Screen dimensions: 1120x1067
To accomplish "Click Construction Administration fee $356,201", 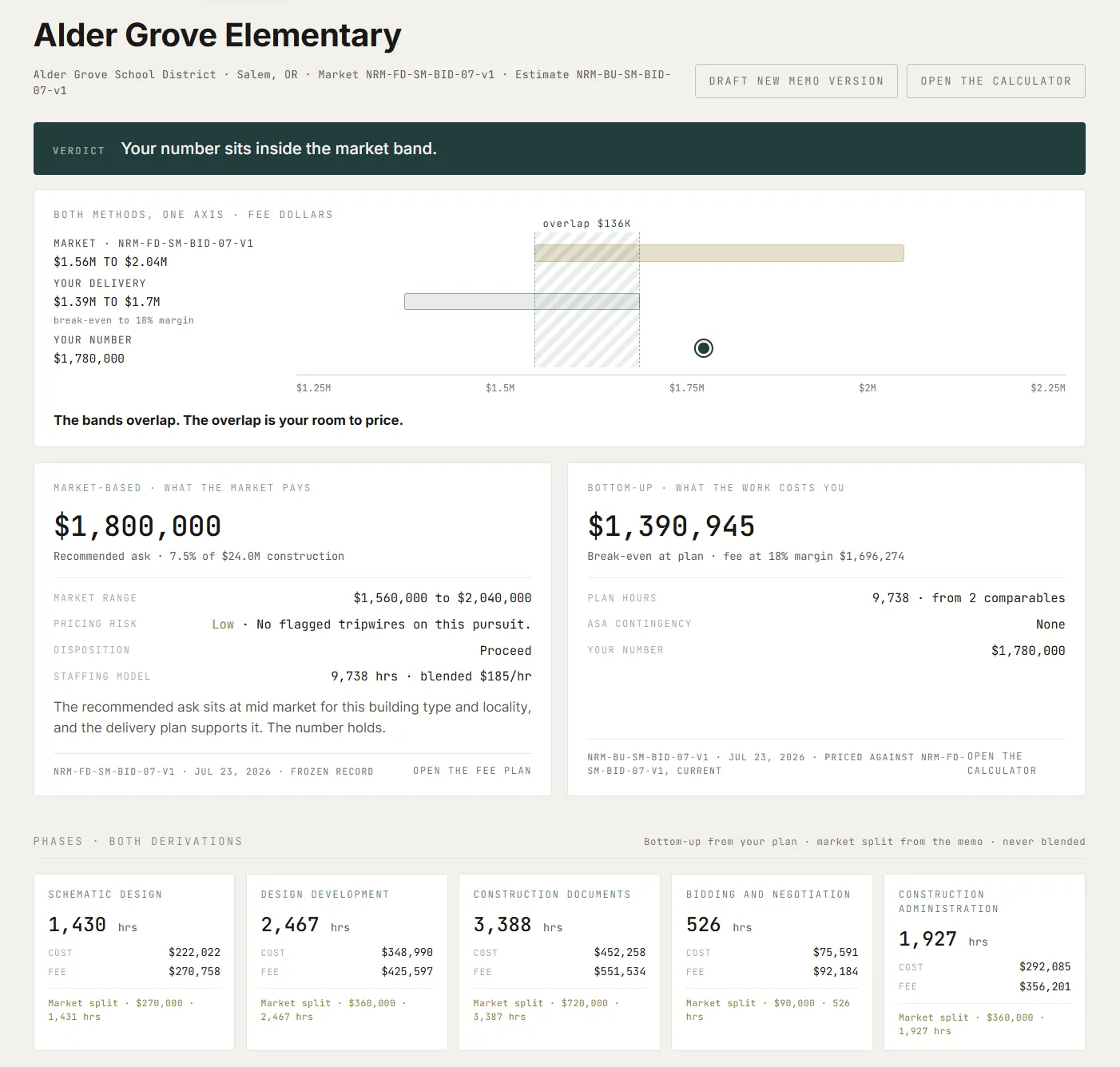I will [x=1045, y=986].
